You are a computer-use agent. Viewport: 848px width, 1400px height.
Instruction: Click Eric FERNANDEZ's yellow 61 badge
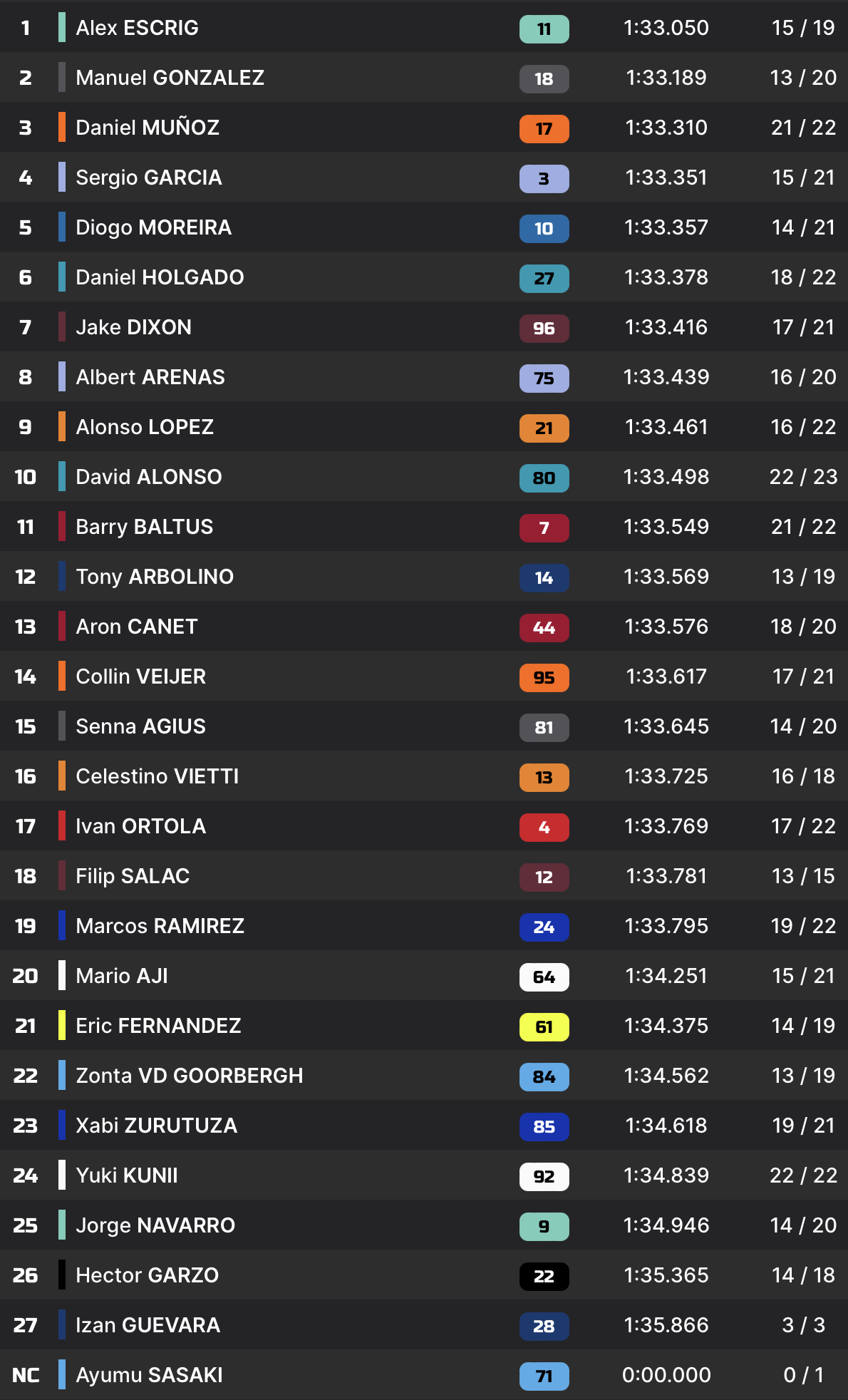544,1027
